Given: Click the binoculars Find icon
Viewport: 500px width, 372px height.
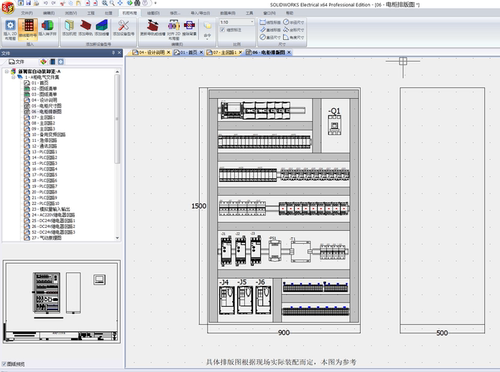Looking at the screenshot, I should click(137, 3).
